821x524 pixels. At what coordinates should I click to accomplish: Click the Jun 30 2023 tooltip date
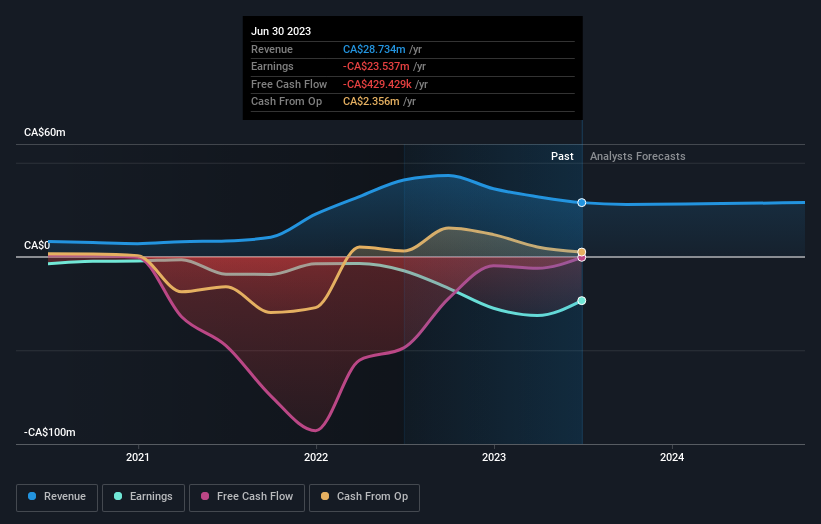point(281,31)
